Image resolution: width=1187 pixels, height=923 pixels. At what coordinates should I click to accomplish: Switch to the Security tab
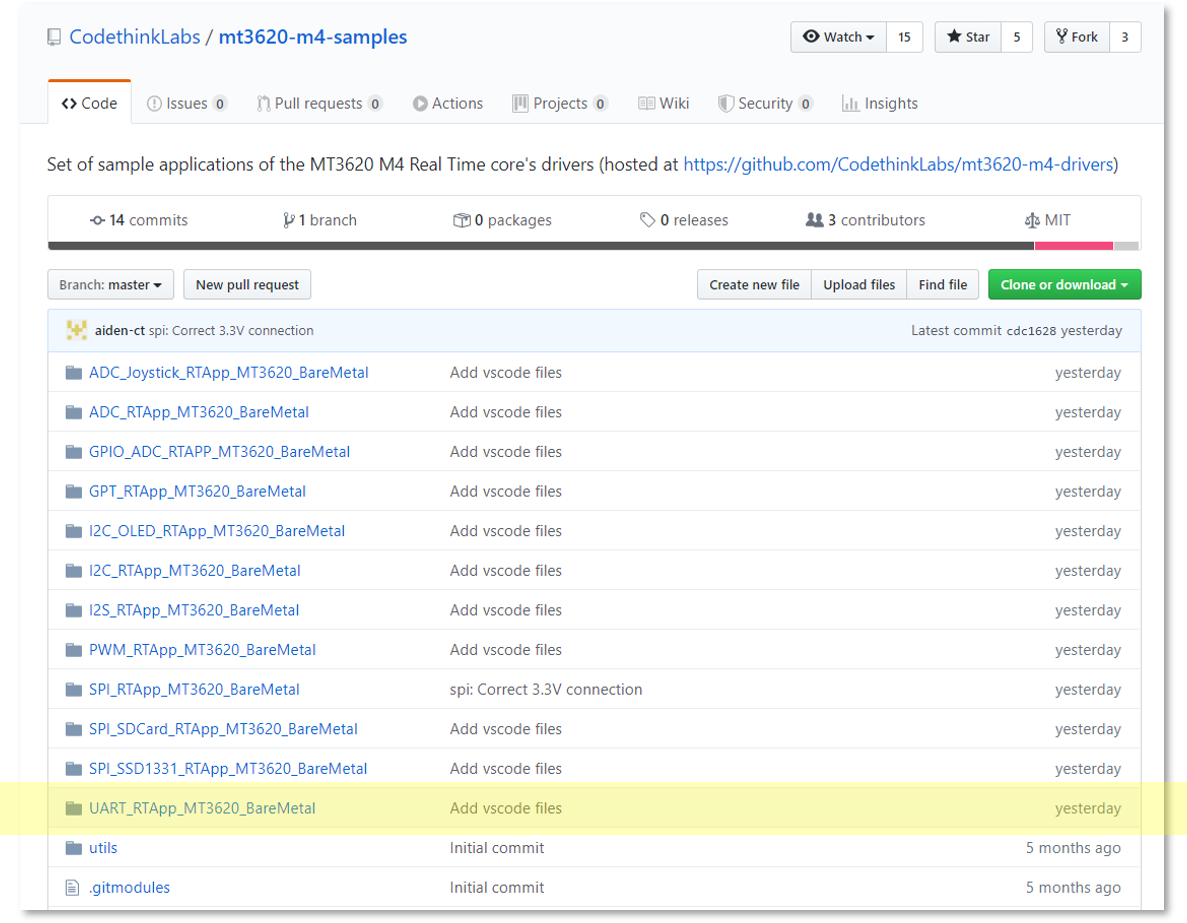(765, 104)
